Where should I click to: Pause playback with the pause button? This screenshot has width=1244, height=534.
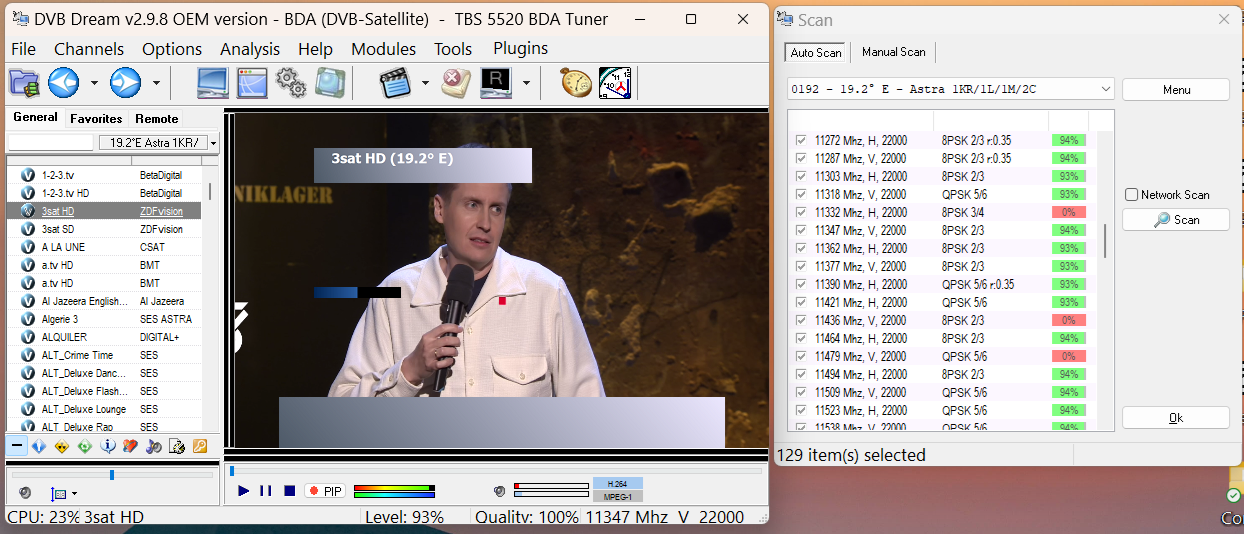(266, 491)
